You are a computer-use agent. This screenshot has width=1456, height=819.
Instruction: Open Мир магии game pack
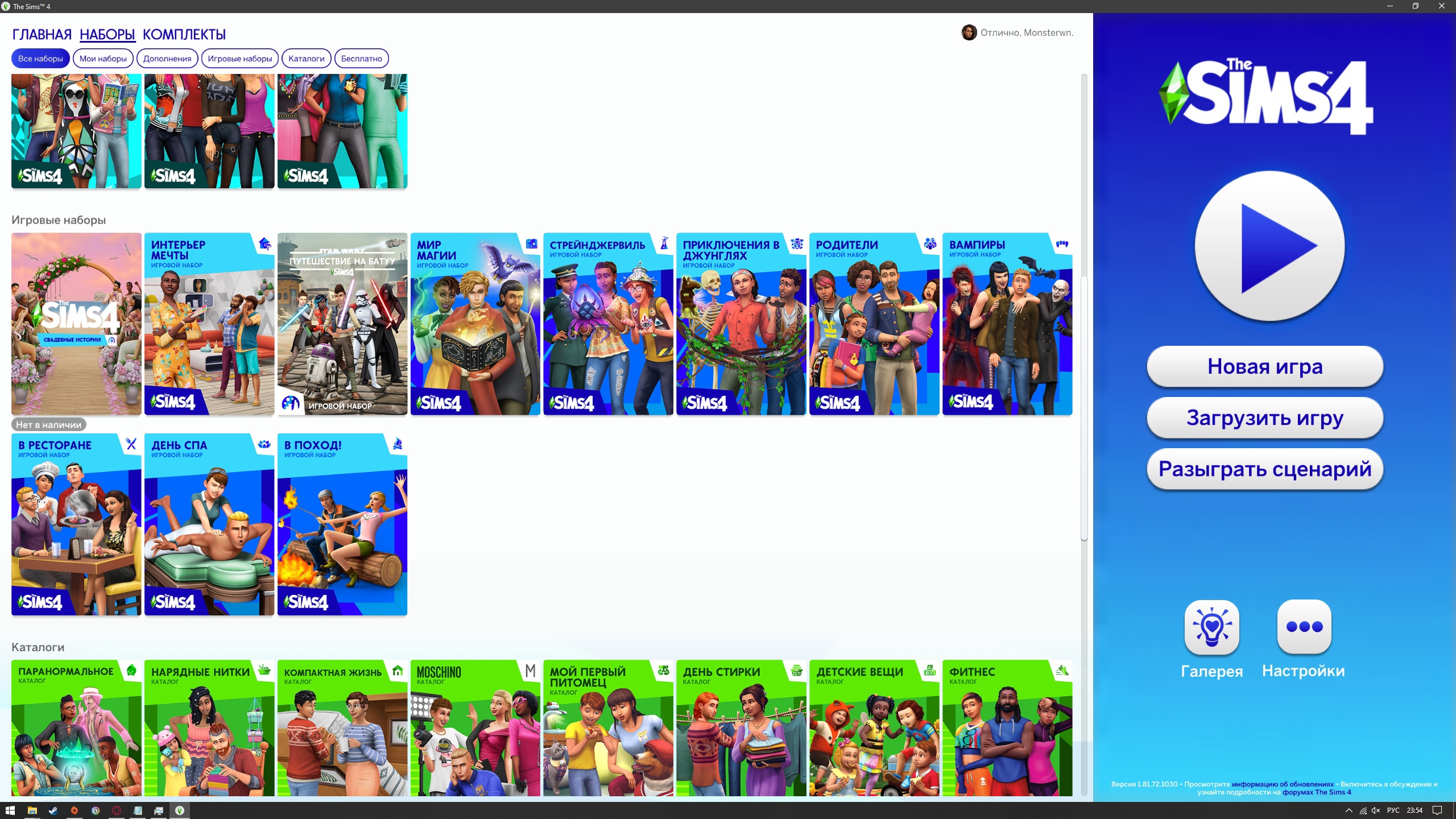[x=475, y=324]
